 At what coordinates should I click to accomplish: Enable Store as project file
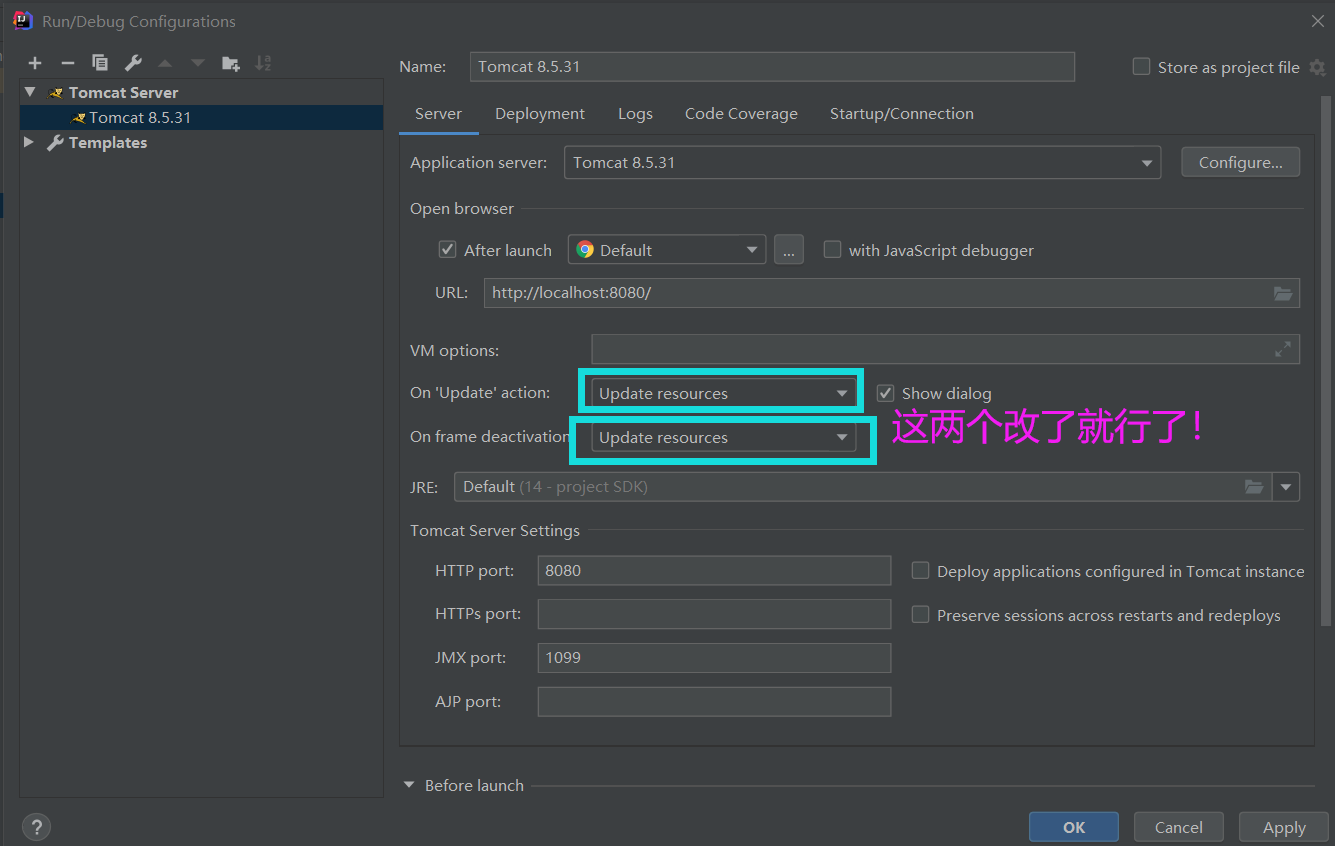(1141, 67)
